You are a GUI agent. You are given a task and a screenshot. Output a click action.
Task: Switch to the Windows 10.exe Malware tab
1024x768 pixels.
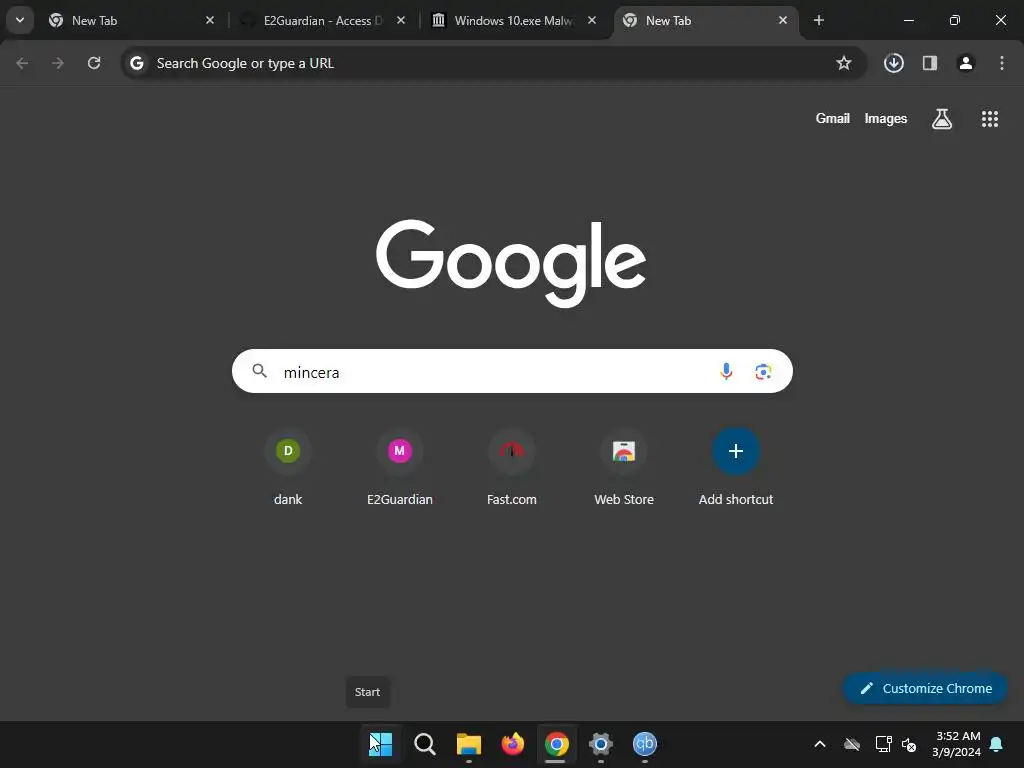pyautogui.click(x=513, y=20)
